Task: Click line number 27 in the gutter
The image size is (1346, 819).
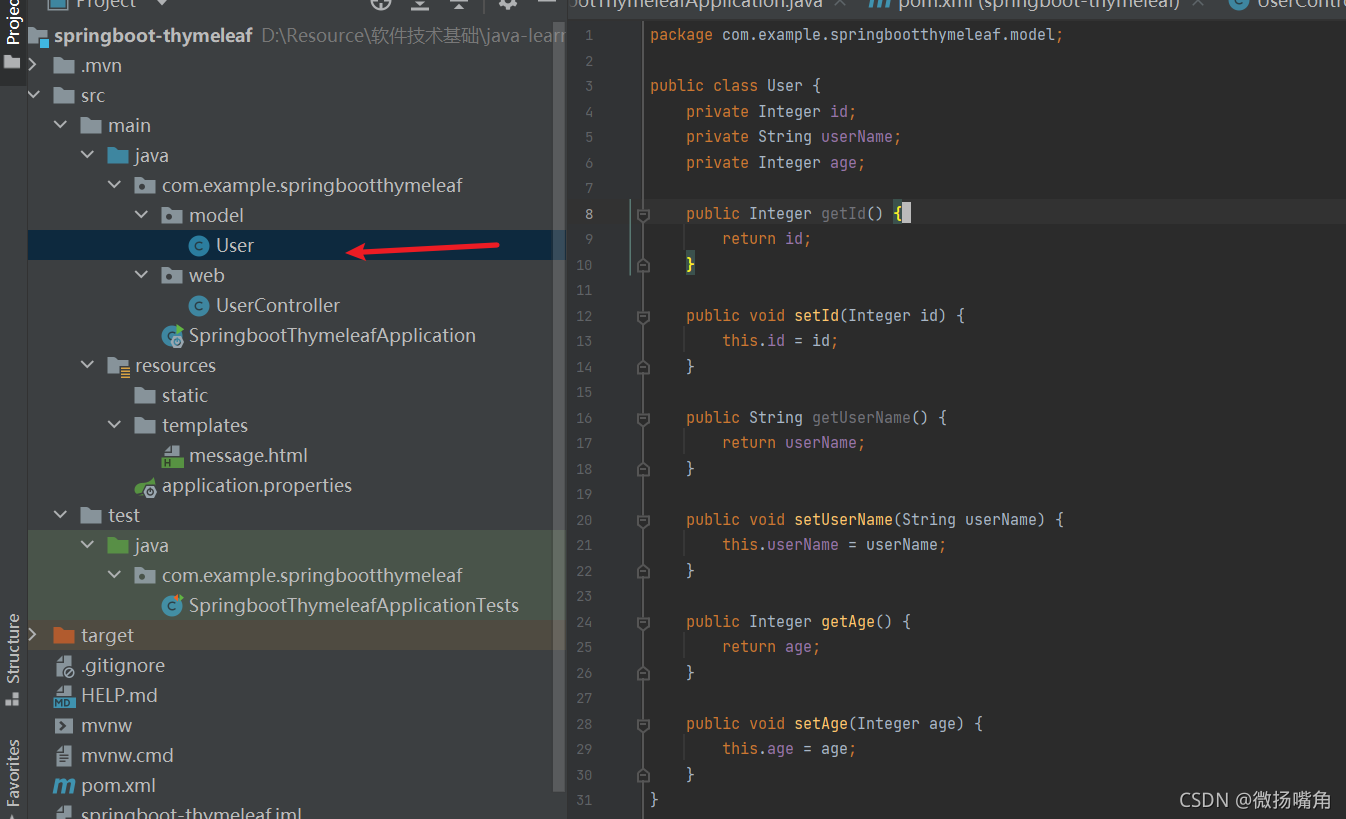Action: pos(584,698)
